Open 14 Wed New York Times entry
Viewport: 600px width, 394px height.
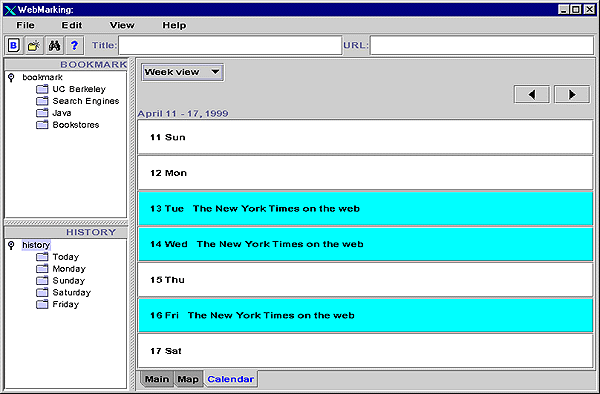pyautogui.click(x=365, y=244)
